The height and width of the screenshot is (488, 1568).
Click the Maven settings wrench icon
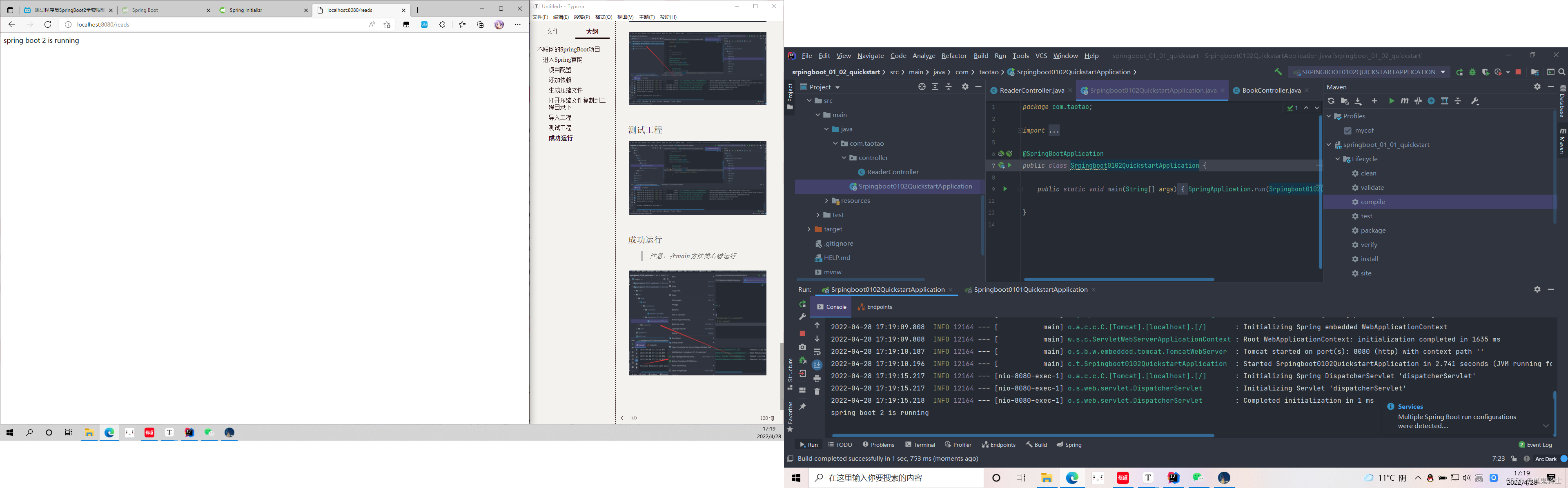[1475, 101]
